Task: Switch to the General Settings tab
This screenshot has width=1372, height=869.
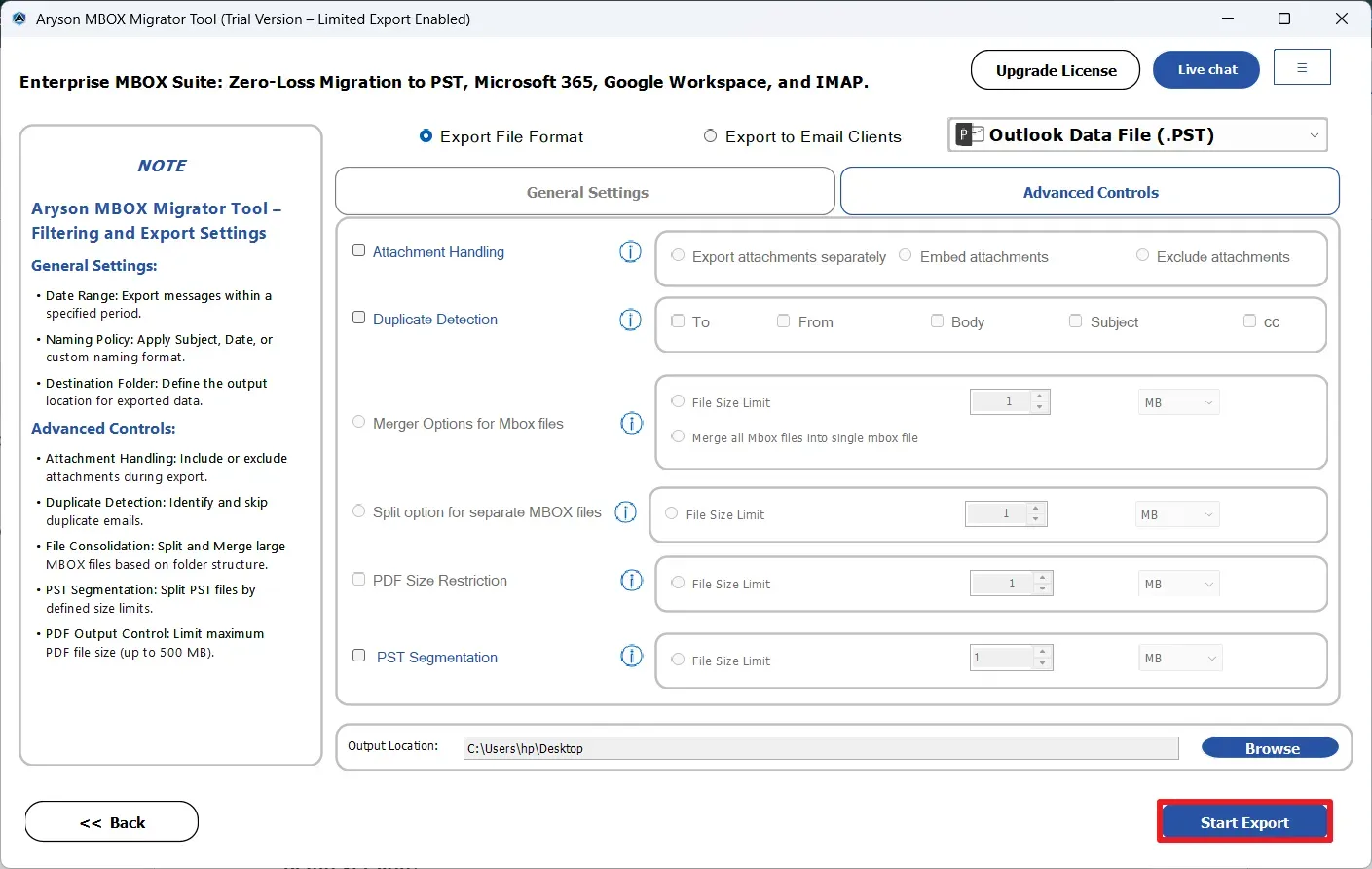Action: coord(585,192)
